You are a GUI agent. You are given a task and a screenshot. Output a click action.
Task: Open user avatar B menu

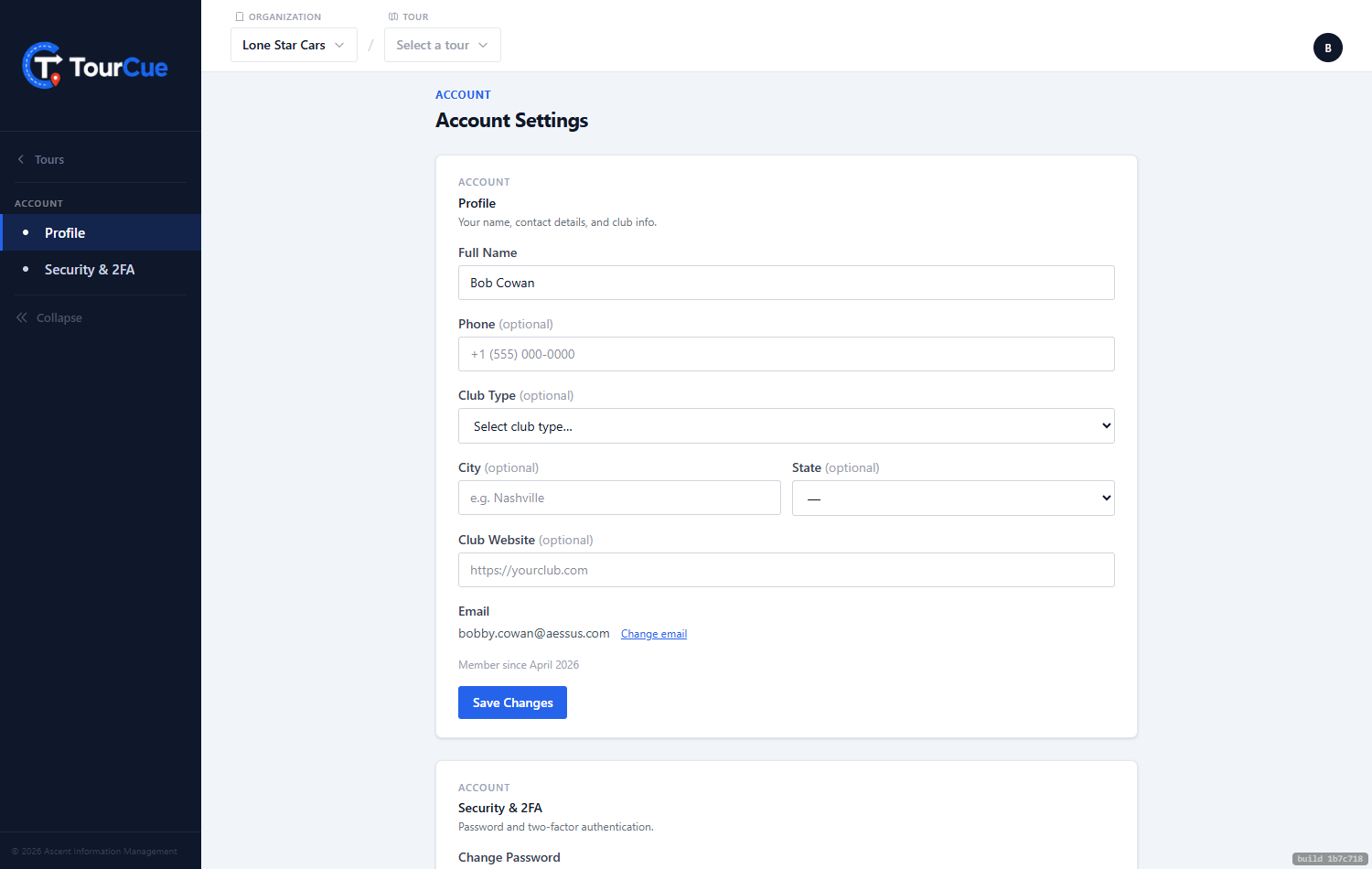coord(1327,48)
